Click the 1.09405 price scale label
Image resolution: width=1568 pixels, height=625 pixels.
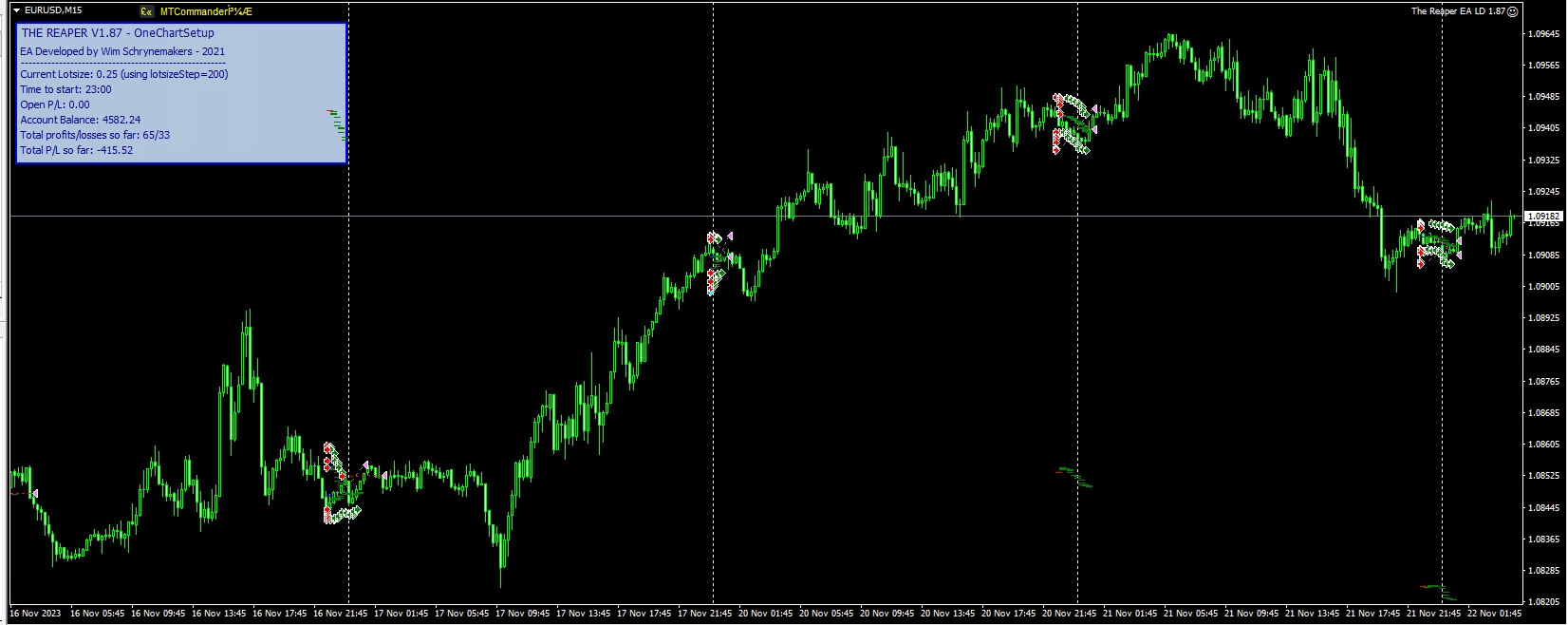pyautogui.click(x=1543, y=127)
